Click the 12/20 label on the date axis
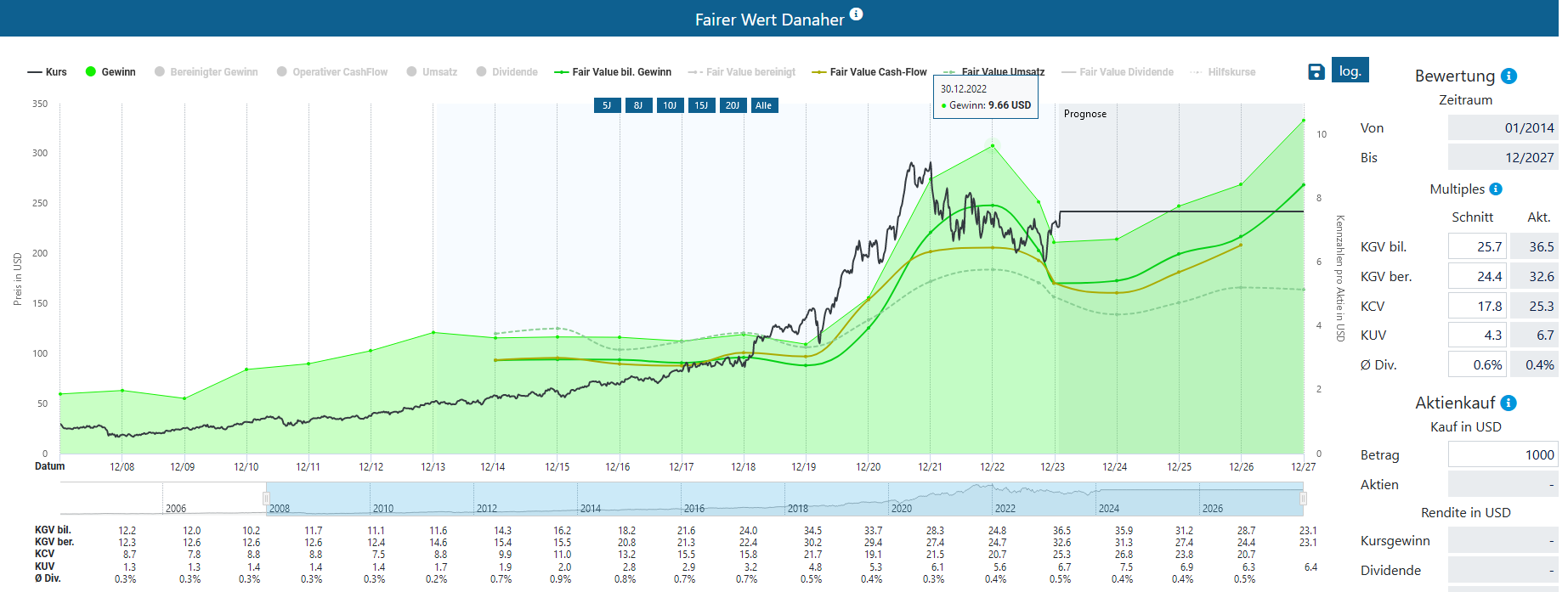The image size is (1568, 592). coord(868,467)
